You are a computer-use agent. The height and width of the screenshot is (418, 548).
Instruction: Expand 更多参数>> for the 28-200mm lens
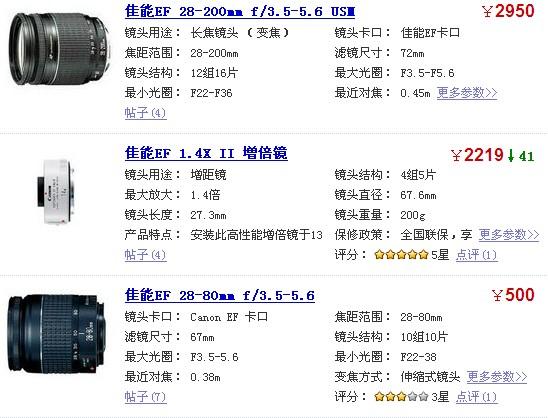[x=467, y=93]
